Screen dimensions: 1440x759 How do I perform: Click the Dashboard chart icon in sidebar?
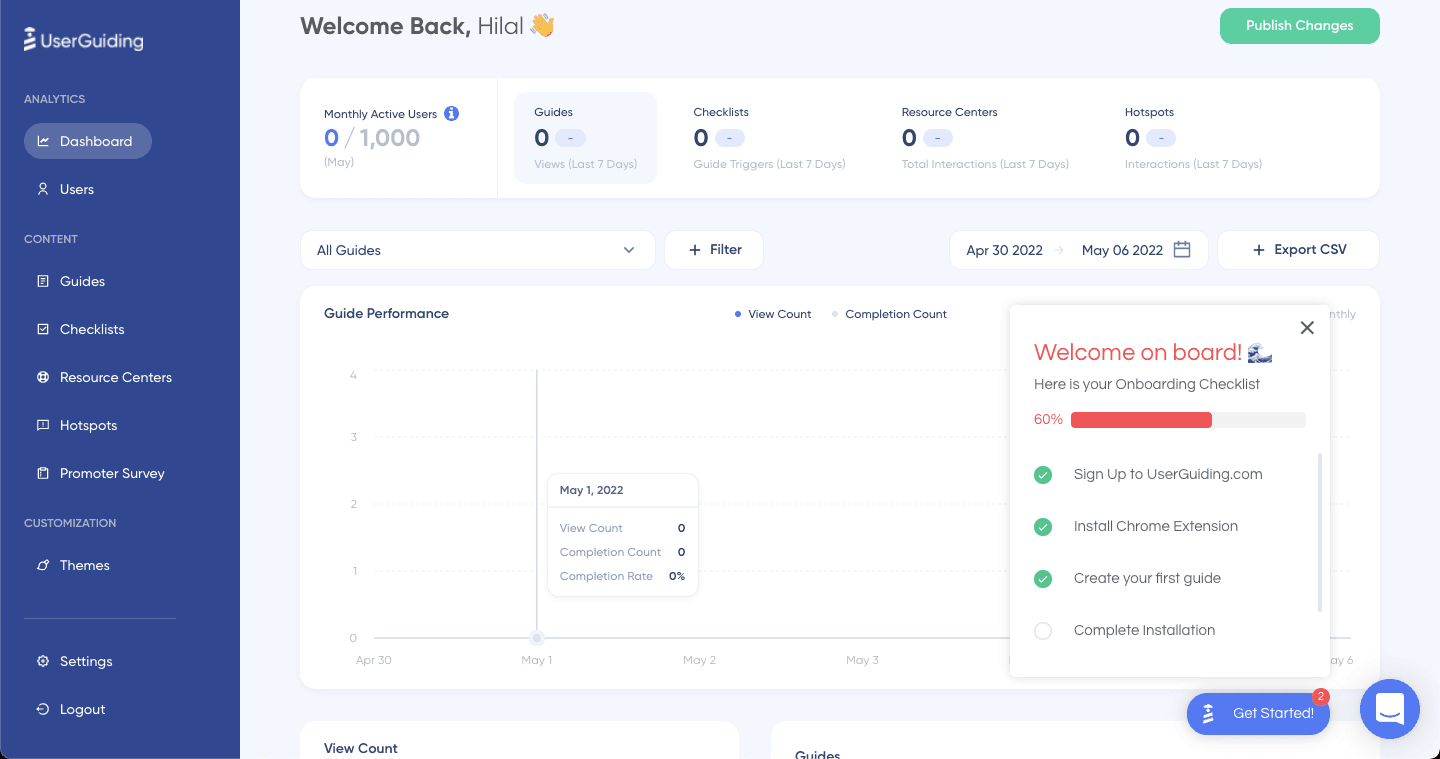coord(43,141)
